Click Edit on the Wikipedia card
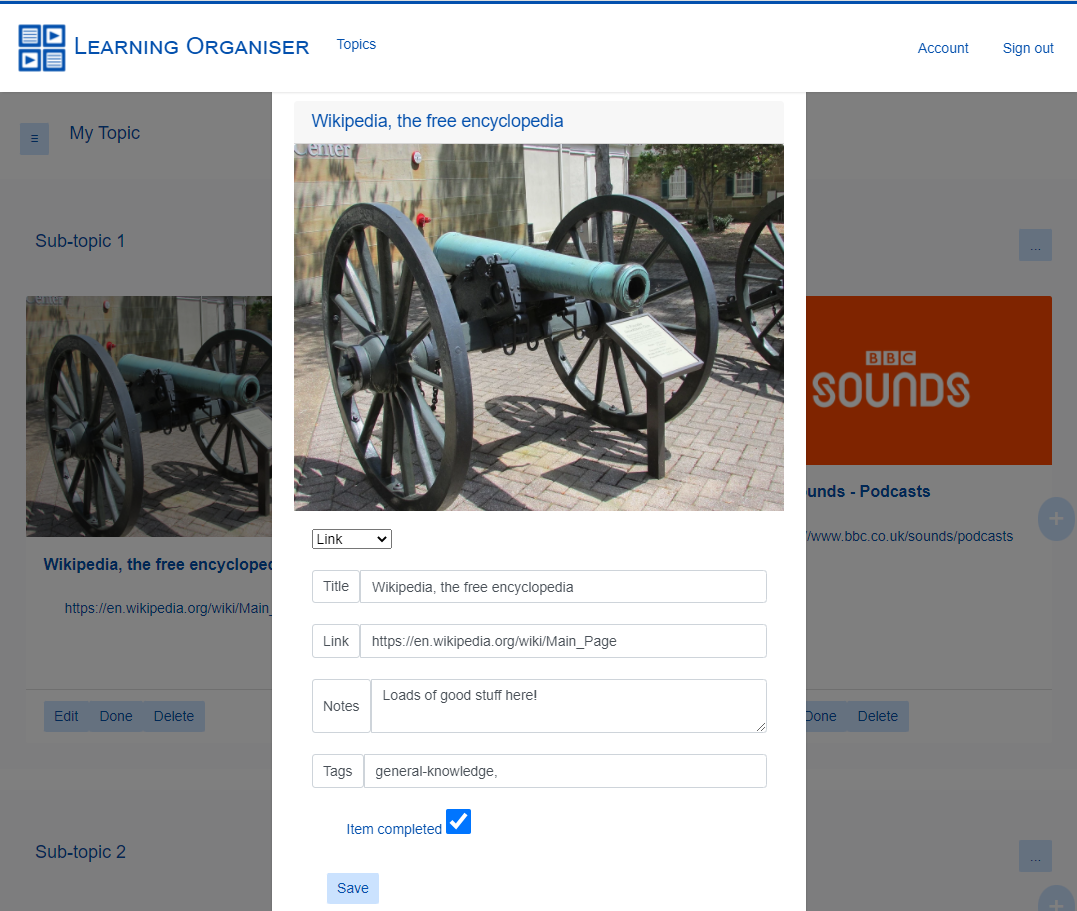Viewport: 1077px width, 911px height. point(65,716)
